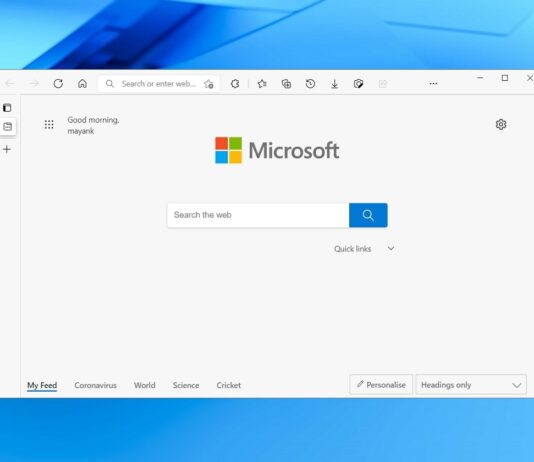The width and height of the screenshot is (534, 462).
Task: Switch to the Science tab
Action: 186,385
